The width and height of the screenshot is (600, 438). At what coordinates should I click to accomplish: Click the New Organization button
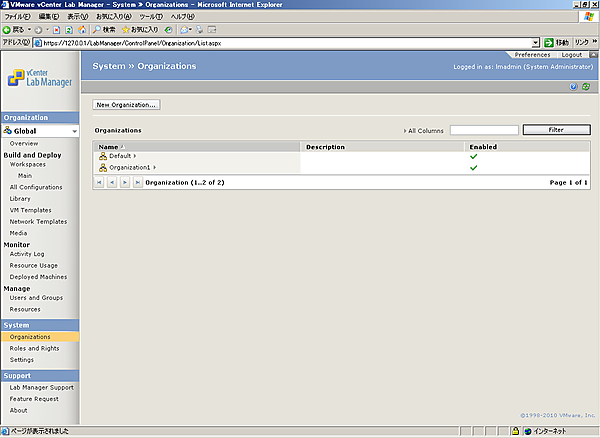coord(126,105)
